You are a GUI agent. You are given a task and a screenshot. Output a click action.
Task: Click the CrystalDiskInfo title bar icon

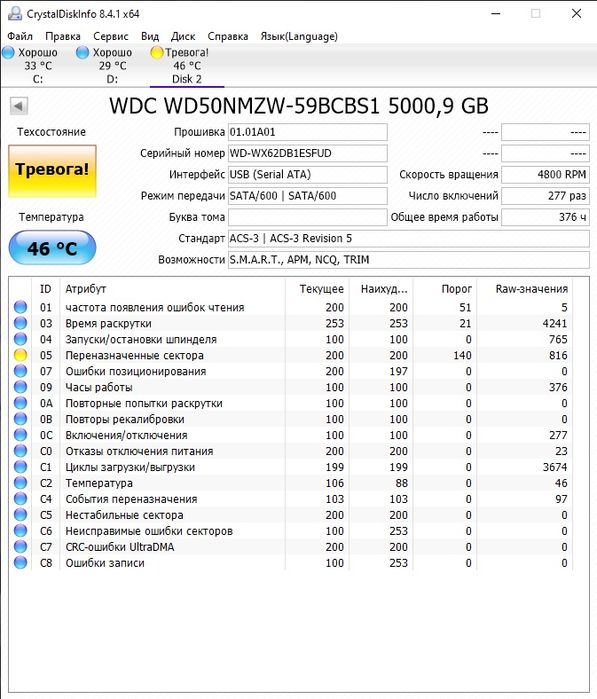click(15, 14)
